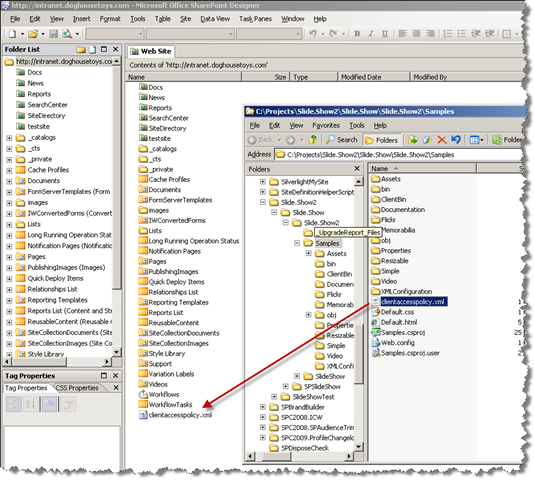Screen dimensions: 534x480
Task: Click Show Set Properties on Top icon in Tag Properties
Action: pos(49,404)
